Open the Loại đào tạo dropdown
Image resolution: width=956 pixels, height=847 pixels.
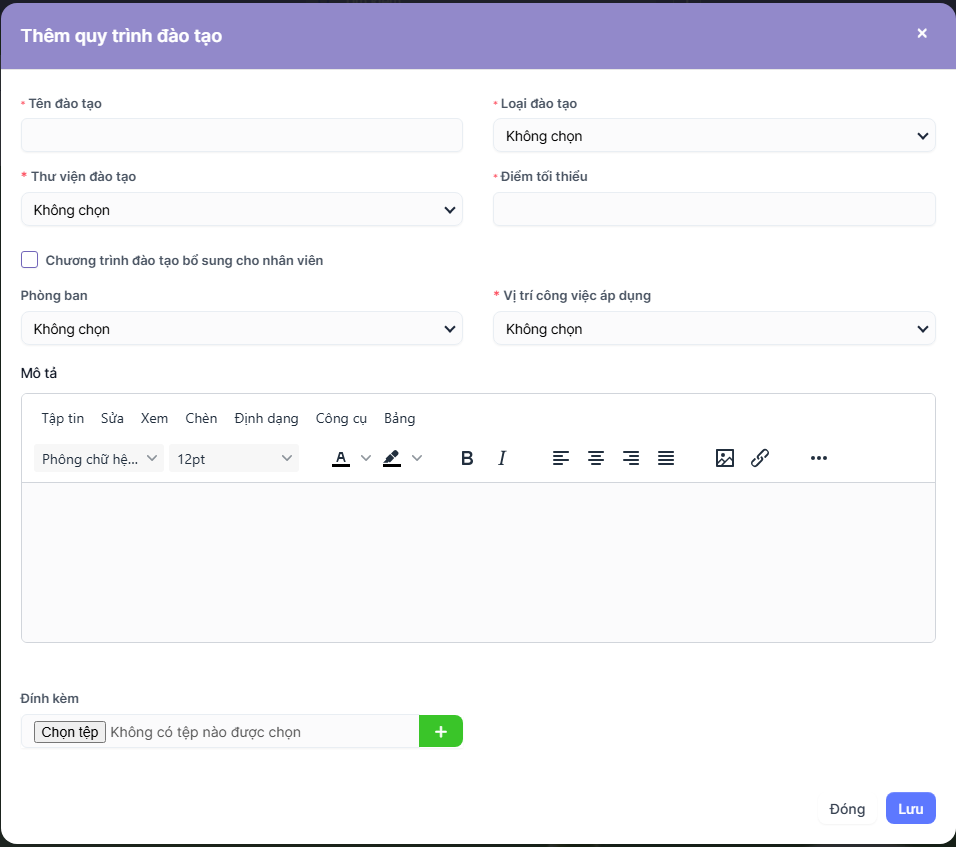click(713, 136)
